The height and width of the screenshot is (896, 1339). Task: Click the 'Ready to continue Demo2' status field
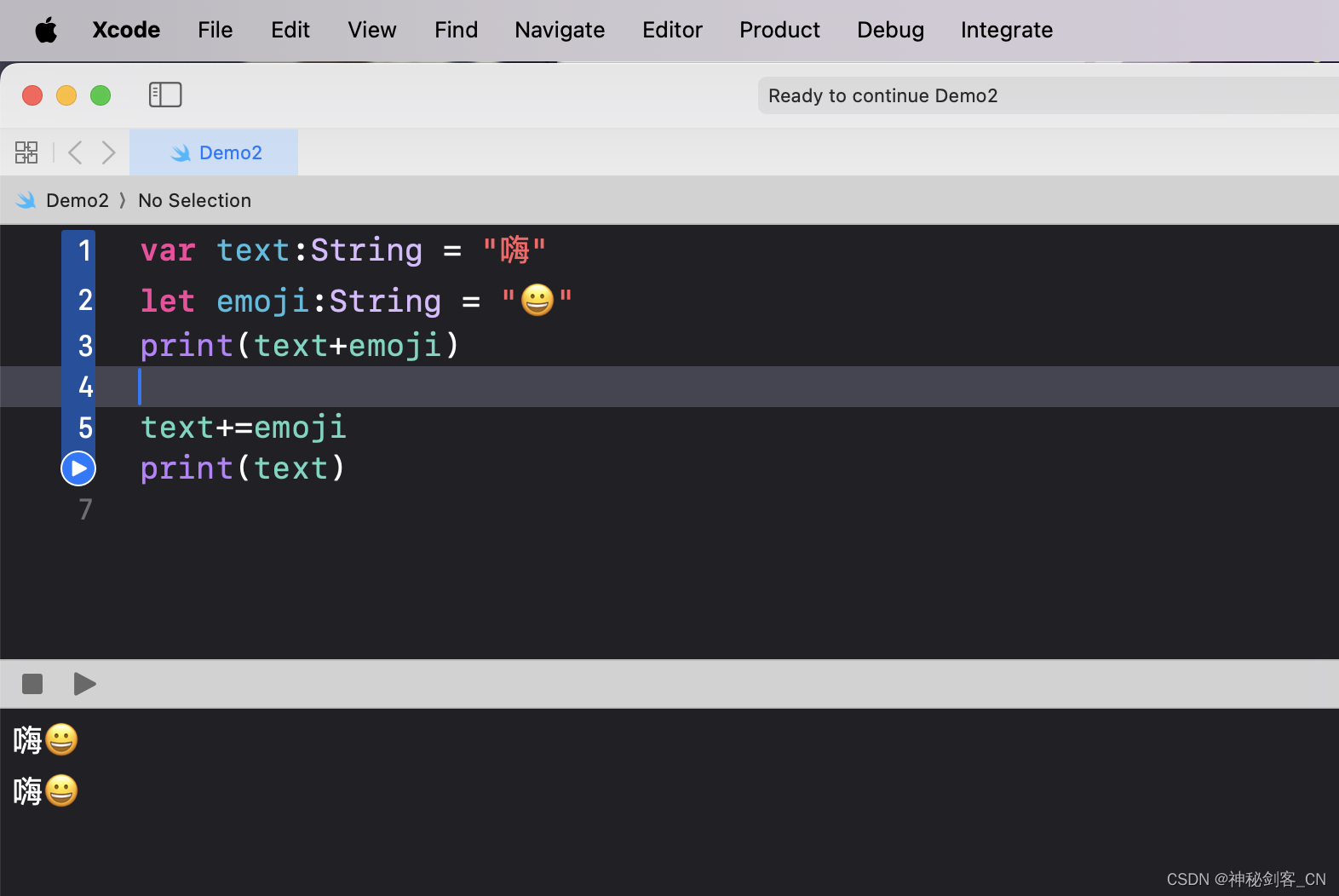pyautogui.click(x=1049, y=95)
